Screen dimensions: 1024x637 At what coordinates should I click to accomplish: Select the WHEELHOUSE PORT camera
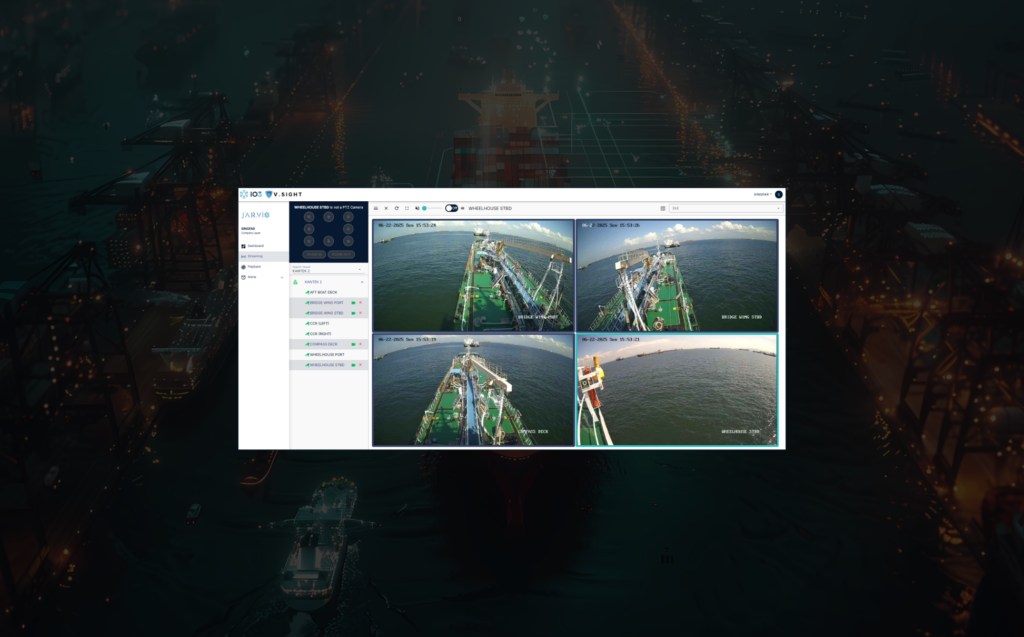click(327, 354)
